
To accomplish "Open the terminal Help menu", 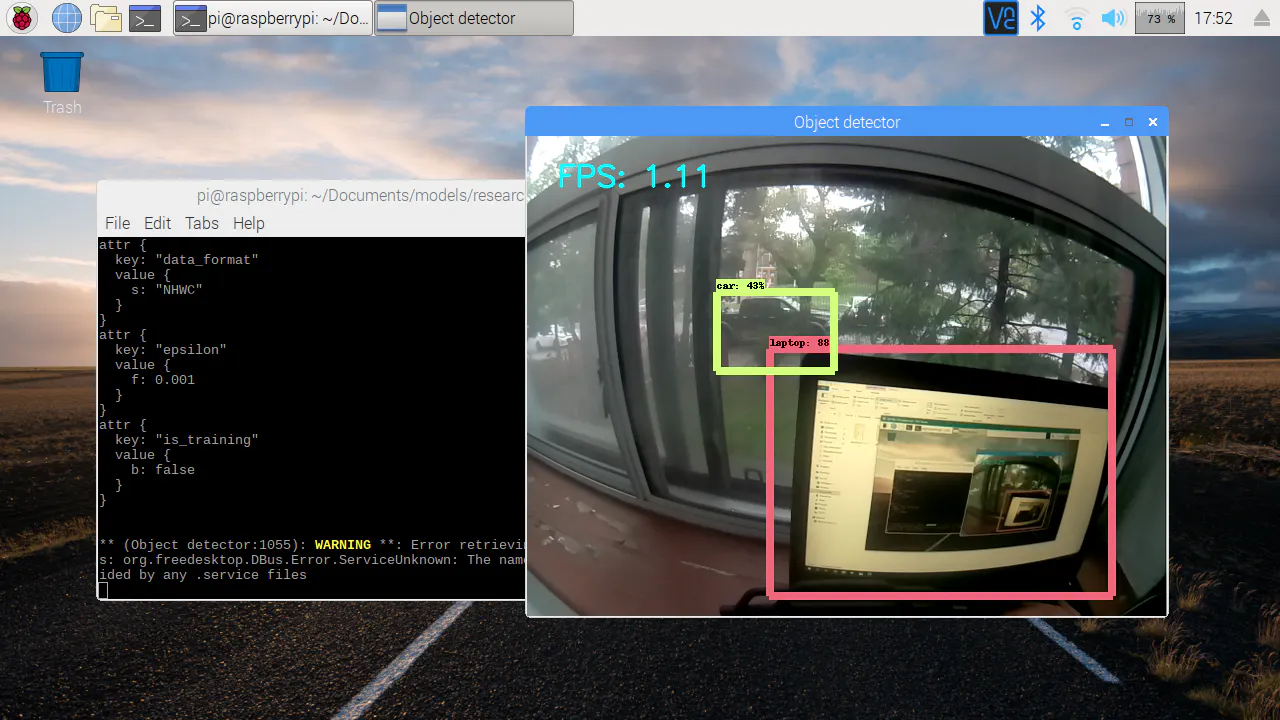I will click(x=248, y=223).
